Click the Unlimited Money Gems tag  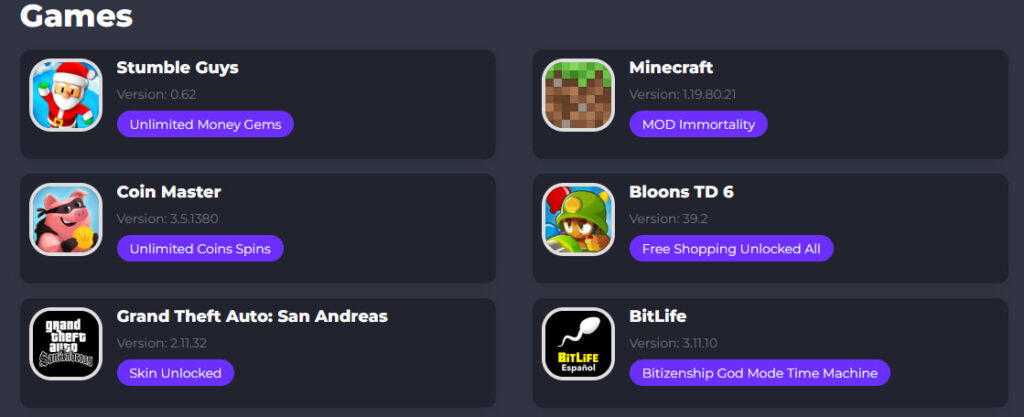point(205,124)
